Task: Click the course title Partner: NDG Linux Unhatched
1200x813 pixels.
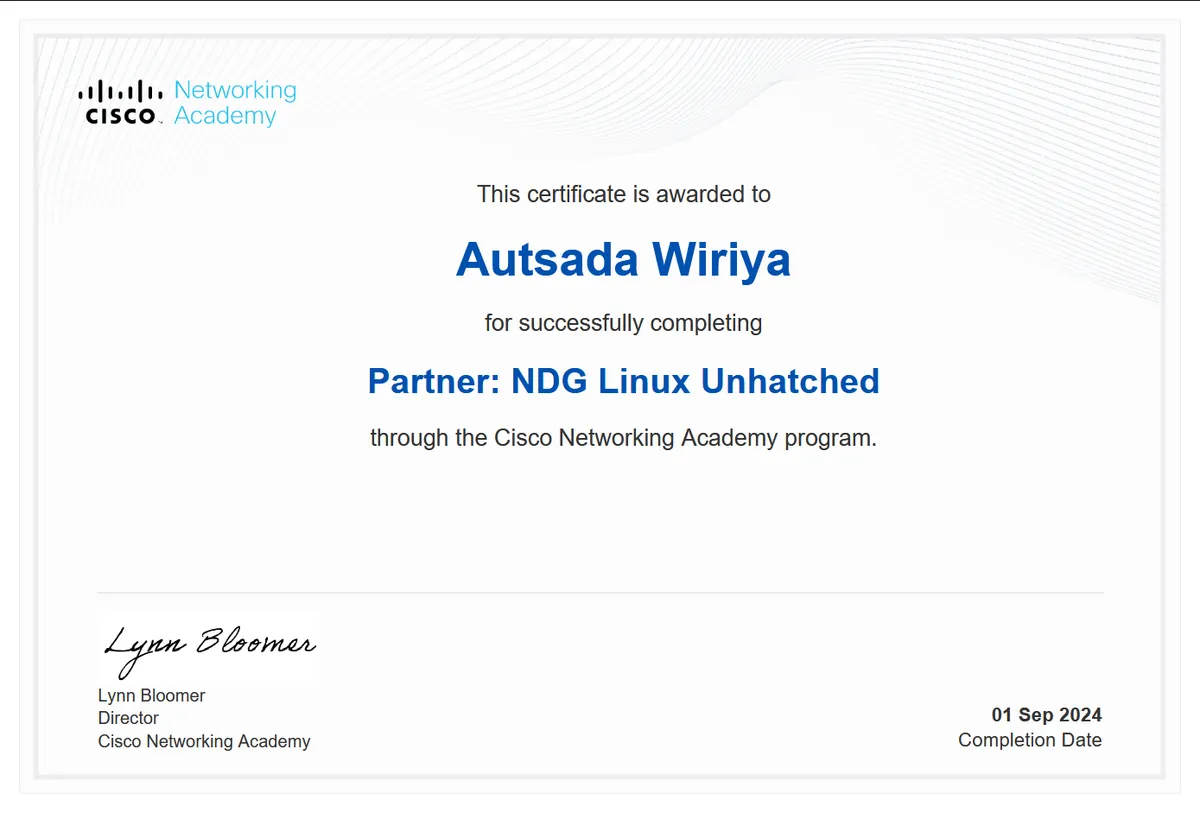Action: coord(623,381)
